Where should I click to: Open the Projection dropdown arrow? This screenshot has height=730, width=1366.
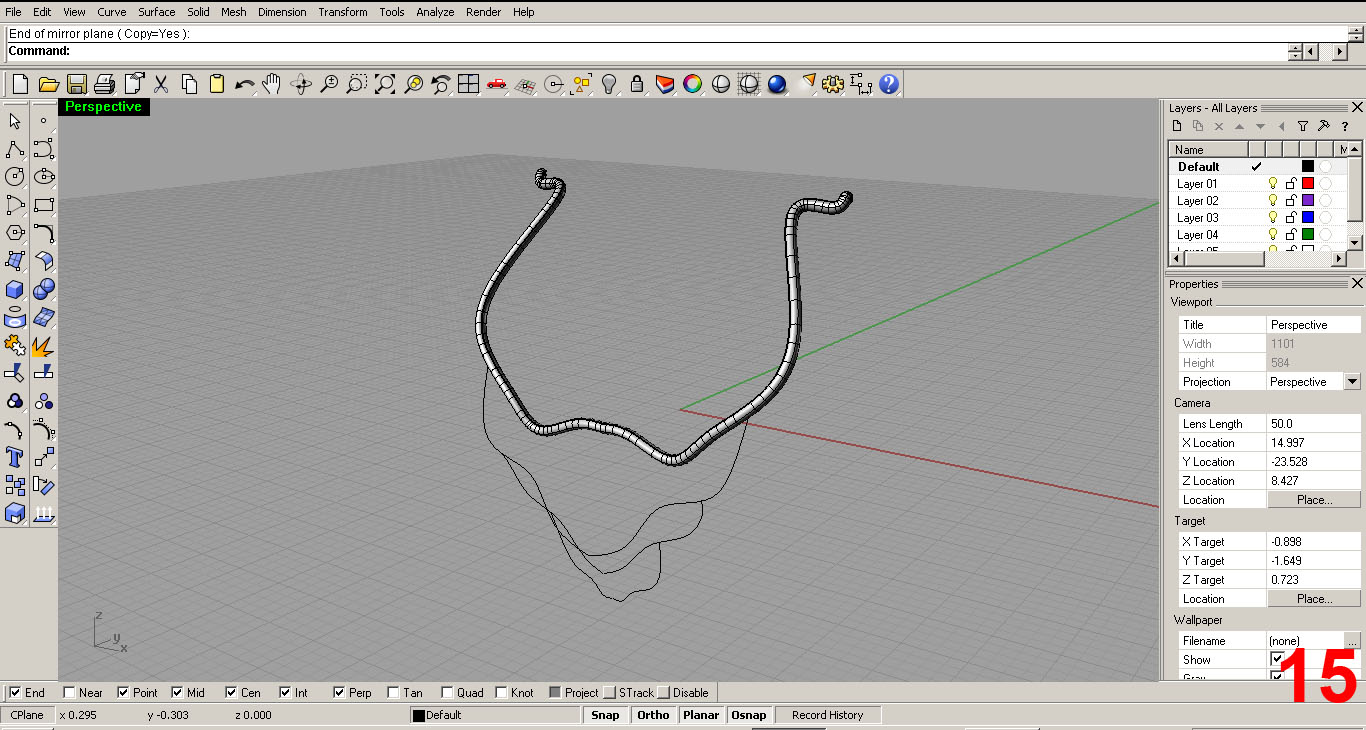pyautogui.click(x=1352, y=381)
